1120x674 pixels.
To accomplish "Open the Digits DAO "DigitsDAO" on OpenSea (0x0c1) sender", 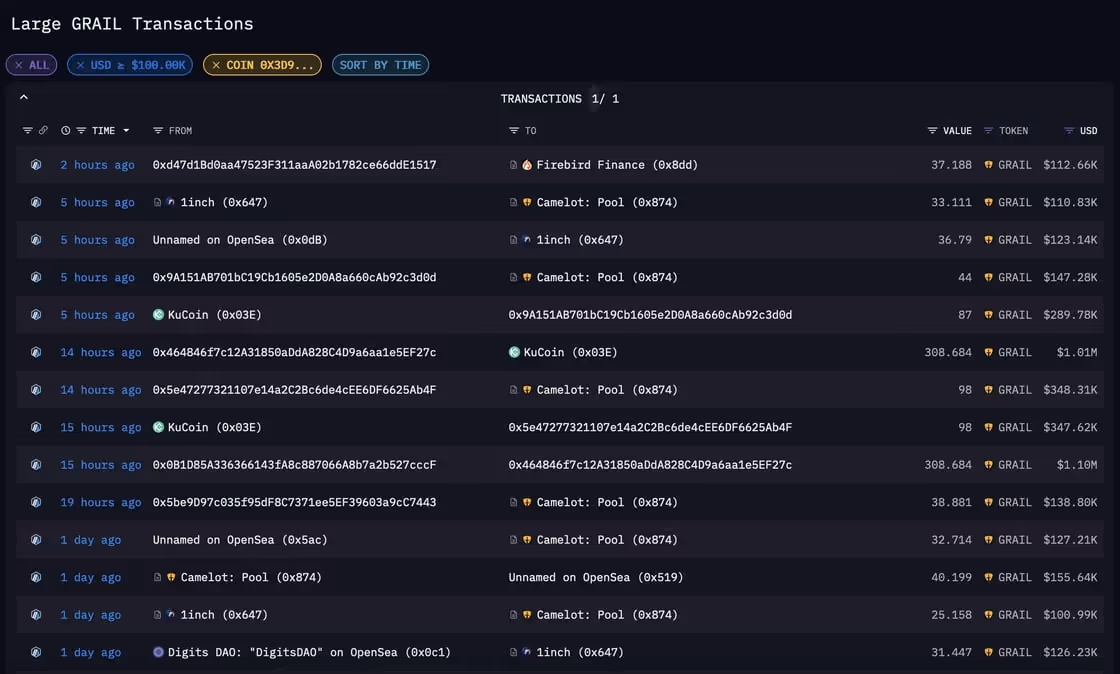I will (x=309, y=652).
